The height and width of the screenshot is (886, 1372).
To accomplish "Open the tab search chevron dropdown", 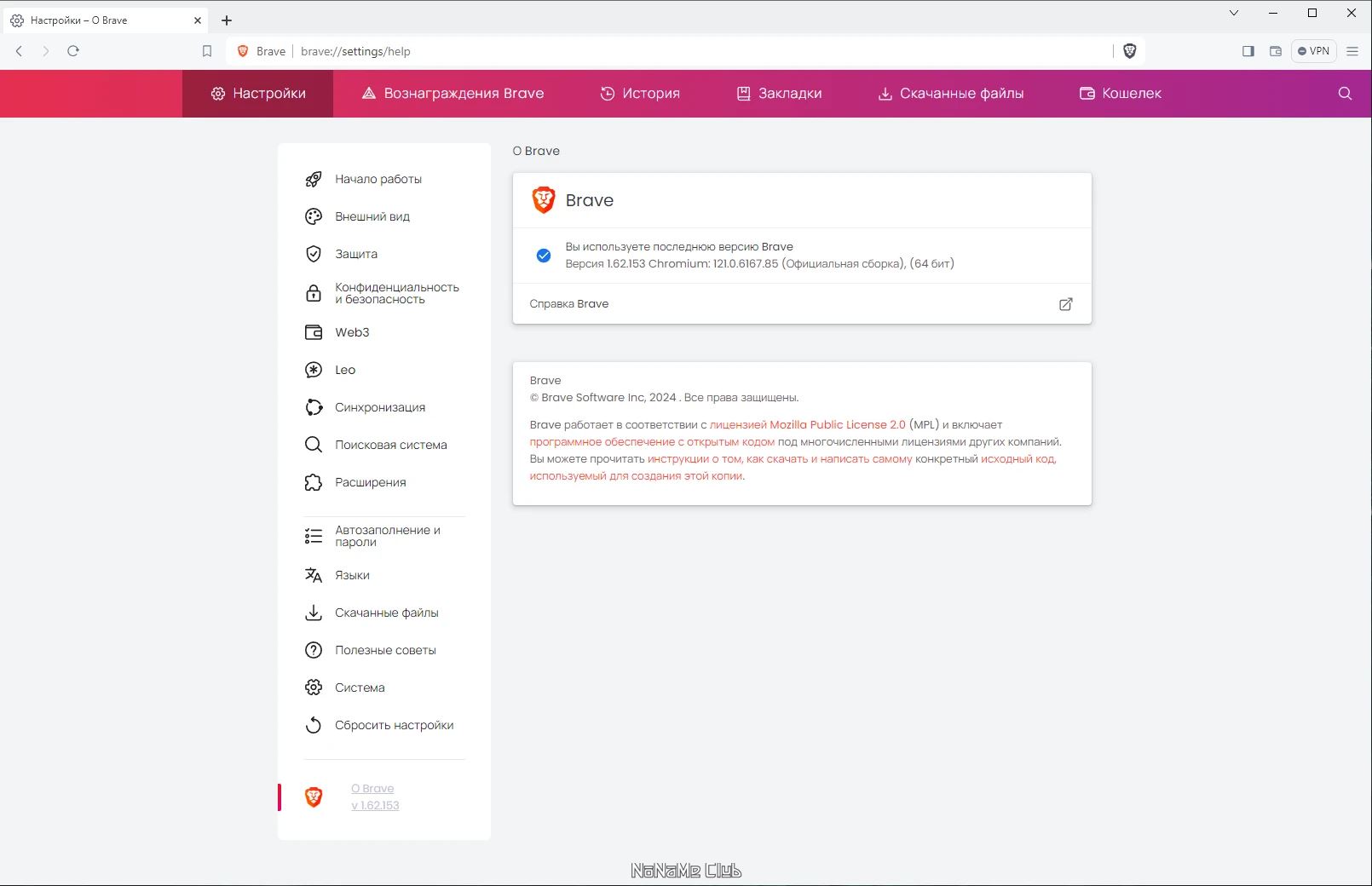I will tap(1234, 13).
